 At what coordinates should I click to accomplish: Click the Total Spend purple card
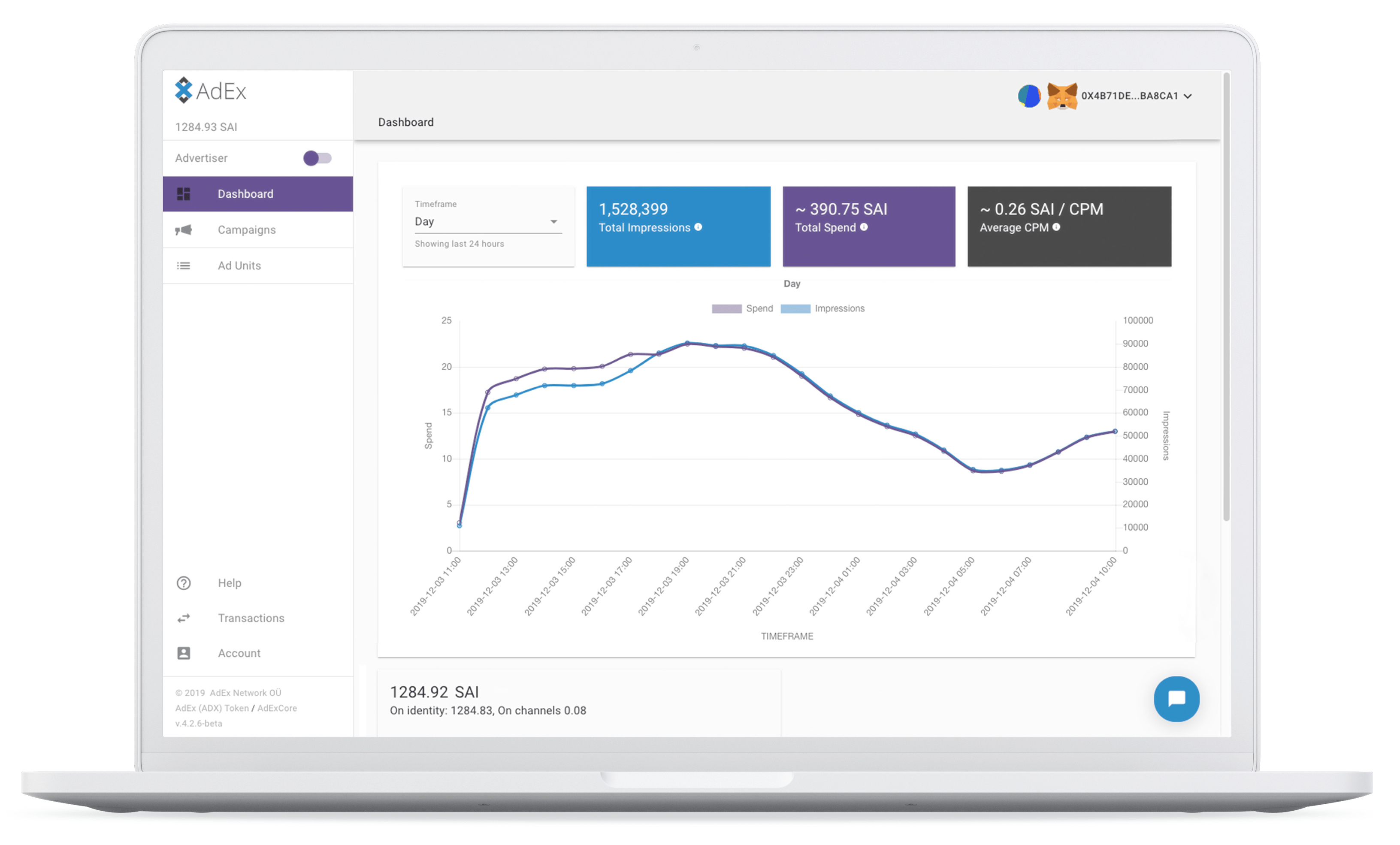point(869,226)
